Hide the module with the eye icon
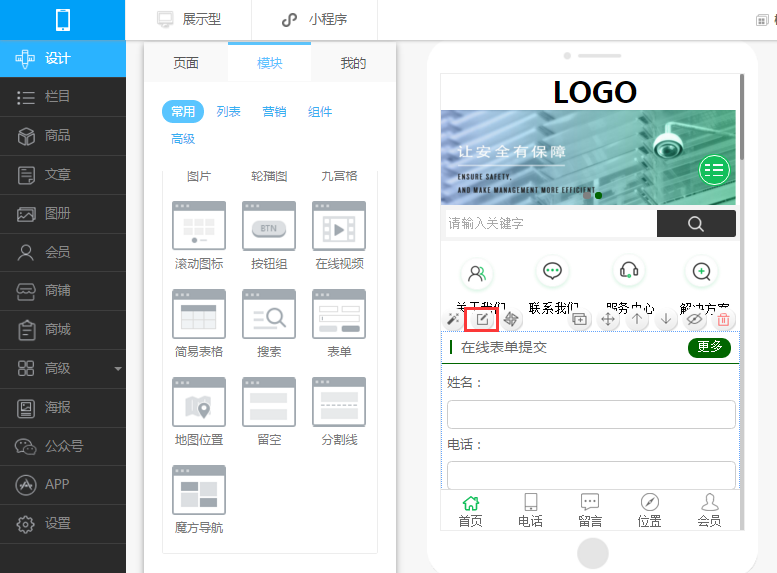This screenshot has width=777, height=573. (694, 319)
